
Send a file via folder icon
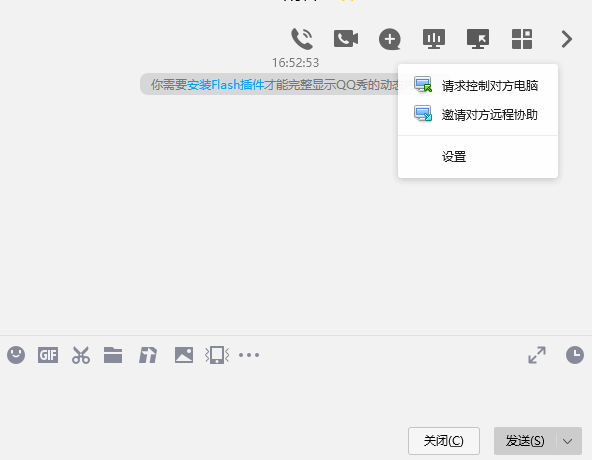click(113, 355)
